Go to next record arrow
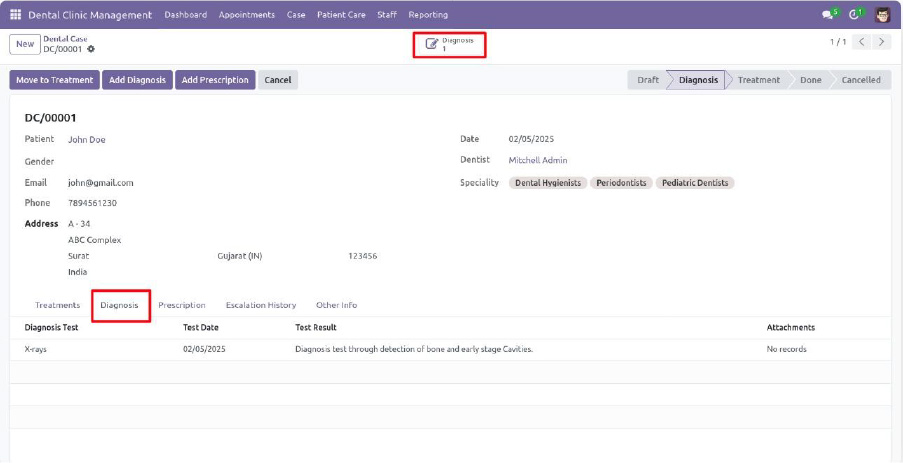 pyautogui.click(x=882, y=42)
